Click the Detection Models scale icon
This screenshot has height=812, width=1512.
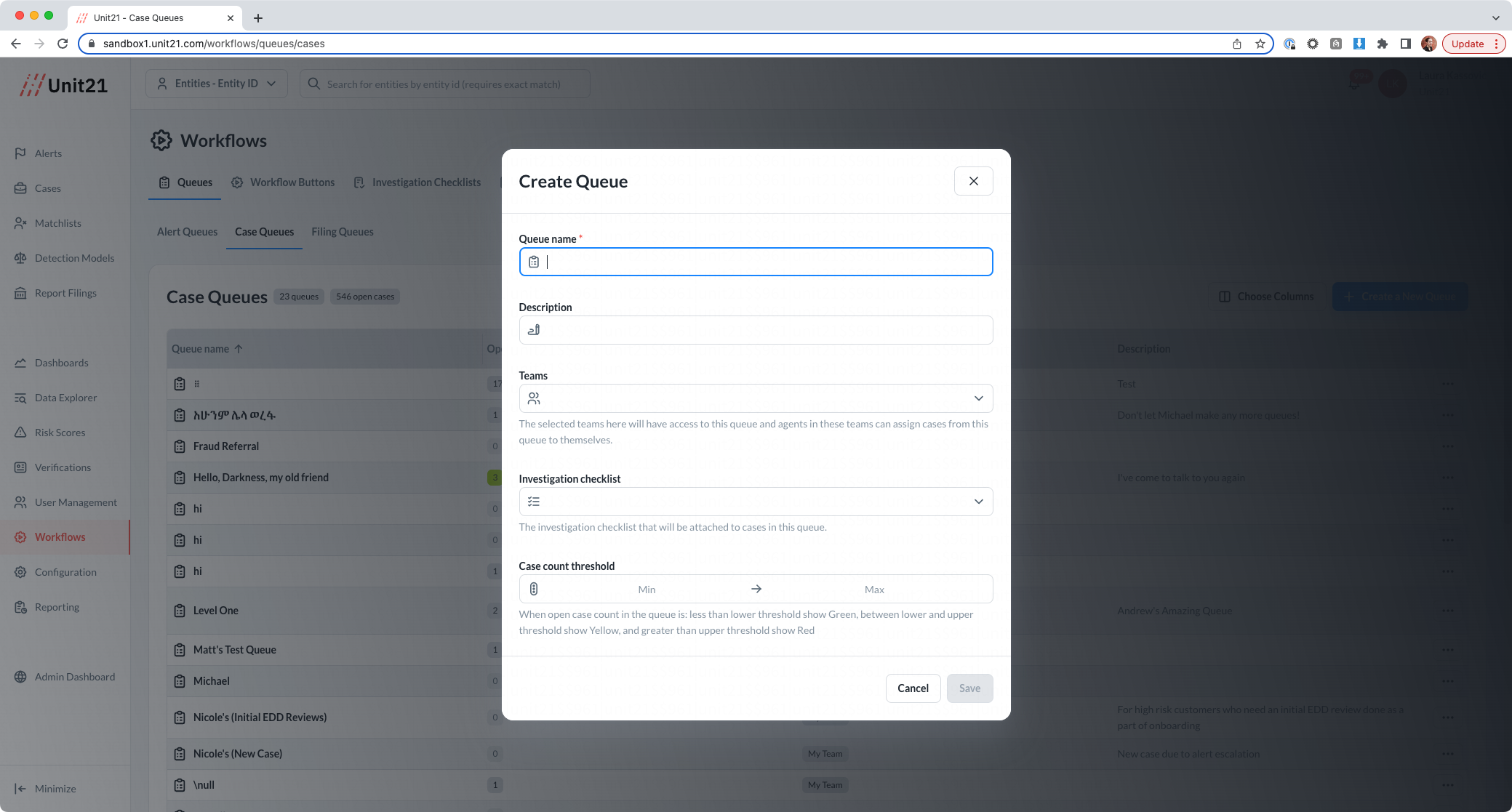point(20,258)
